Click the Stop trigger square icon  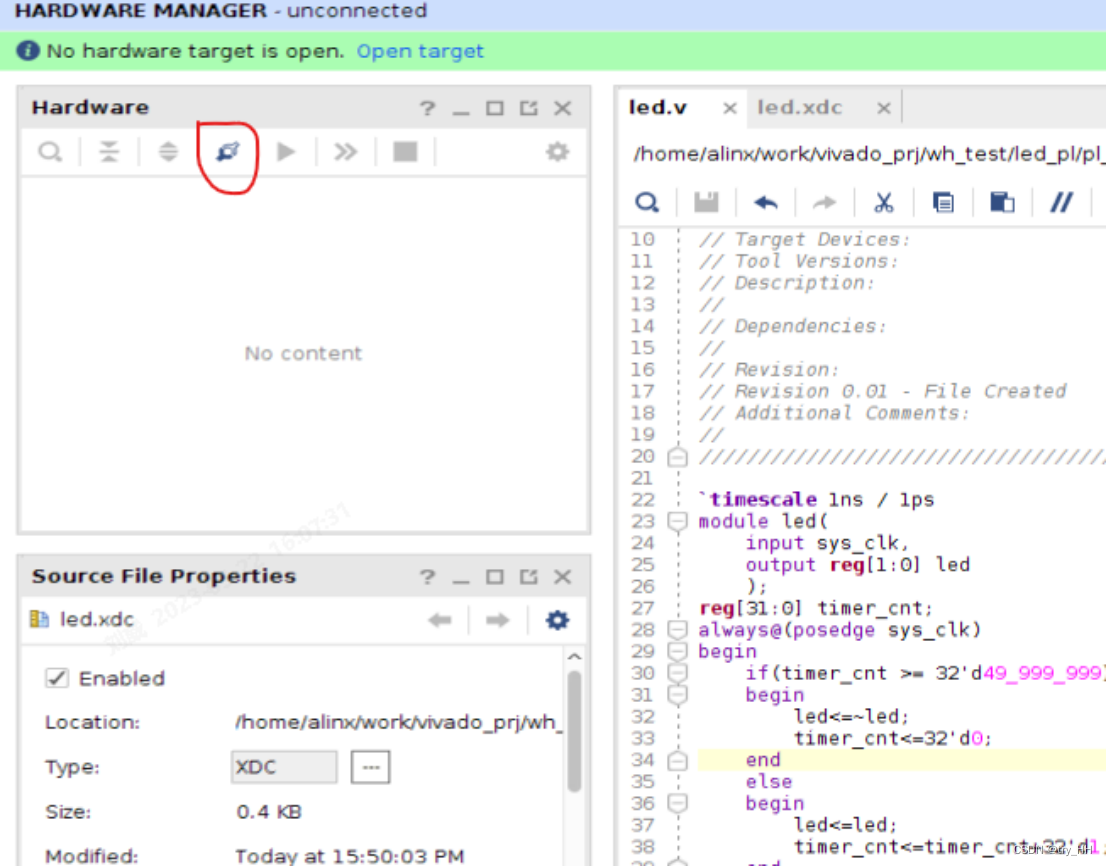tap(405, 151)
